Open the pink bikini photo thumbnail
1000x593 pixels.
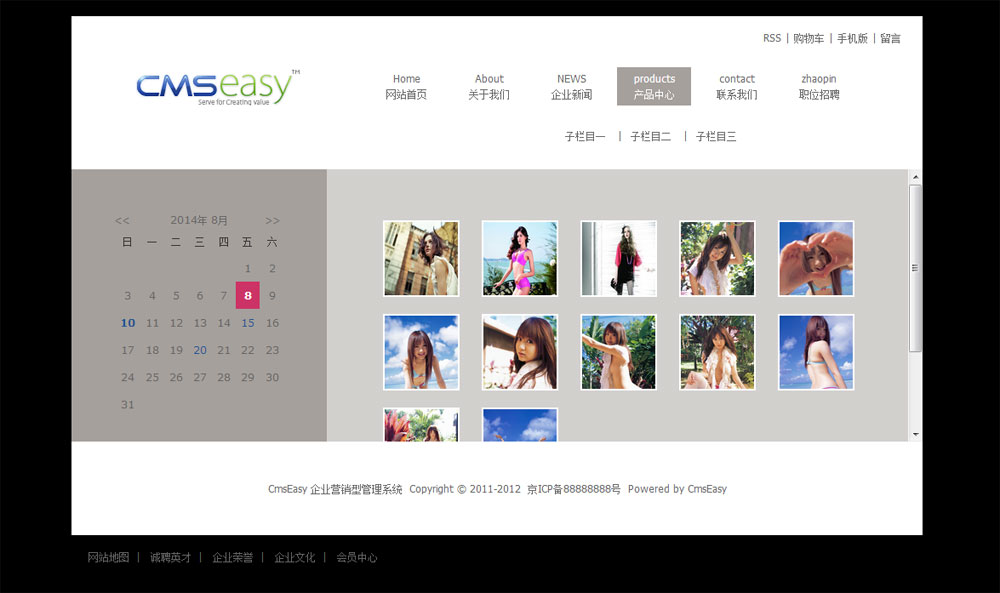pyautogui.click(x=520, y=259)
